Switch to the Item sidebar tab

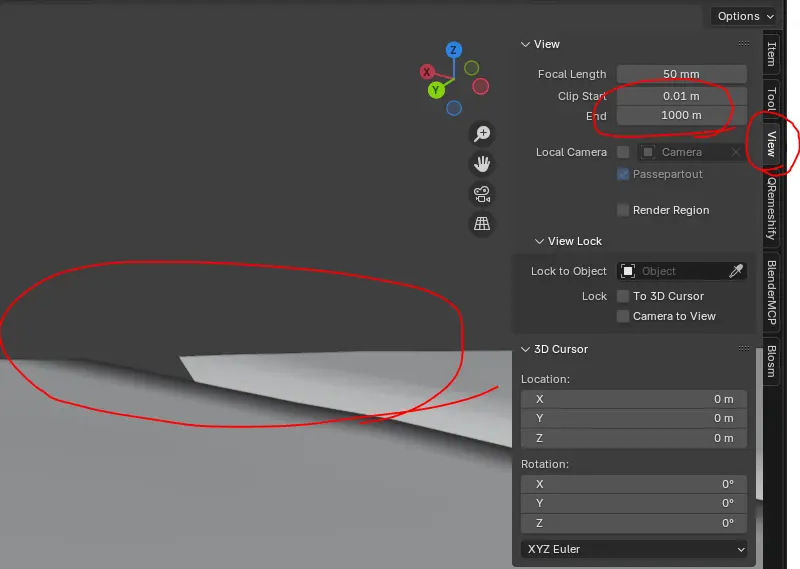tap(771, 54)
